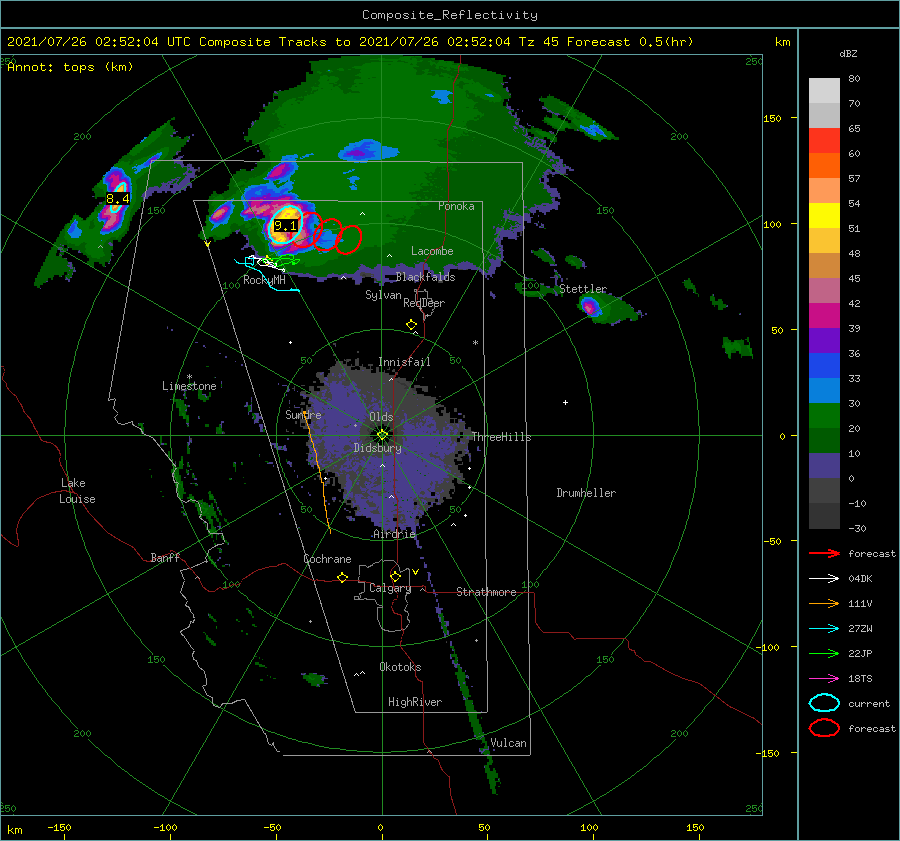Click the small storm cell south of Stettler
Image resolution: width=900 pixels, height=841 pixels.
[x=591, y=307]
